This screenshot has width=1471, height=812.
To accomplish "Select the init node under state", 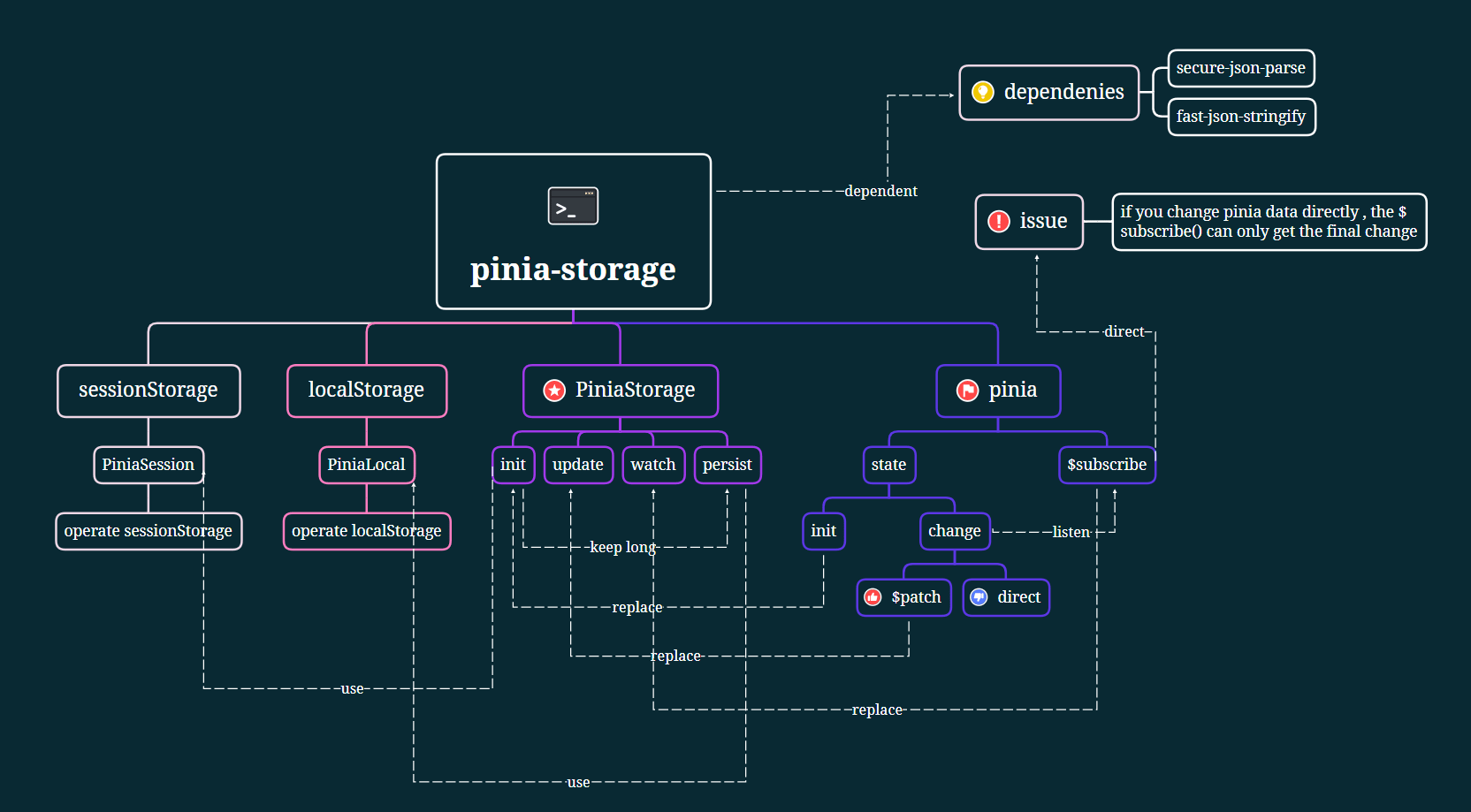I will pos(824,531).
